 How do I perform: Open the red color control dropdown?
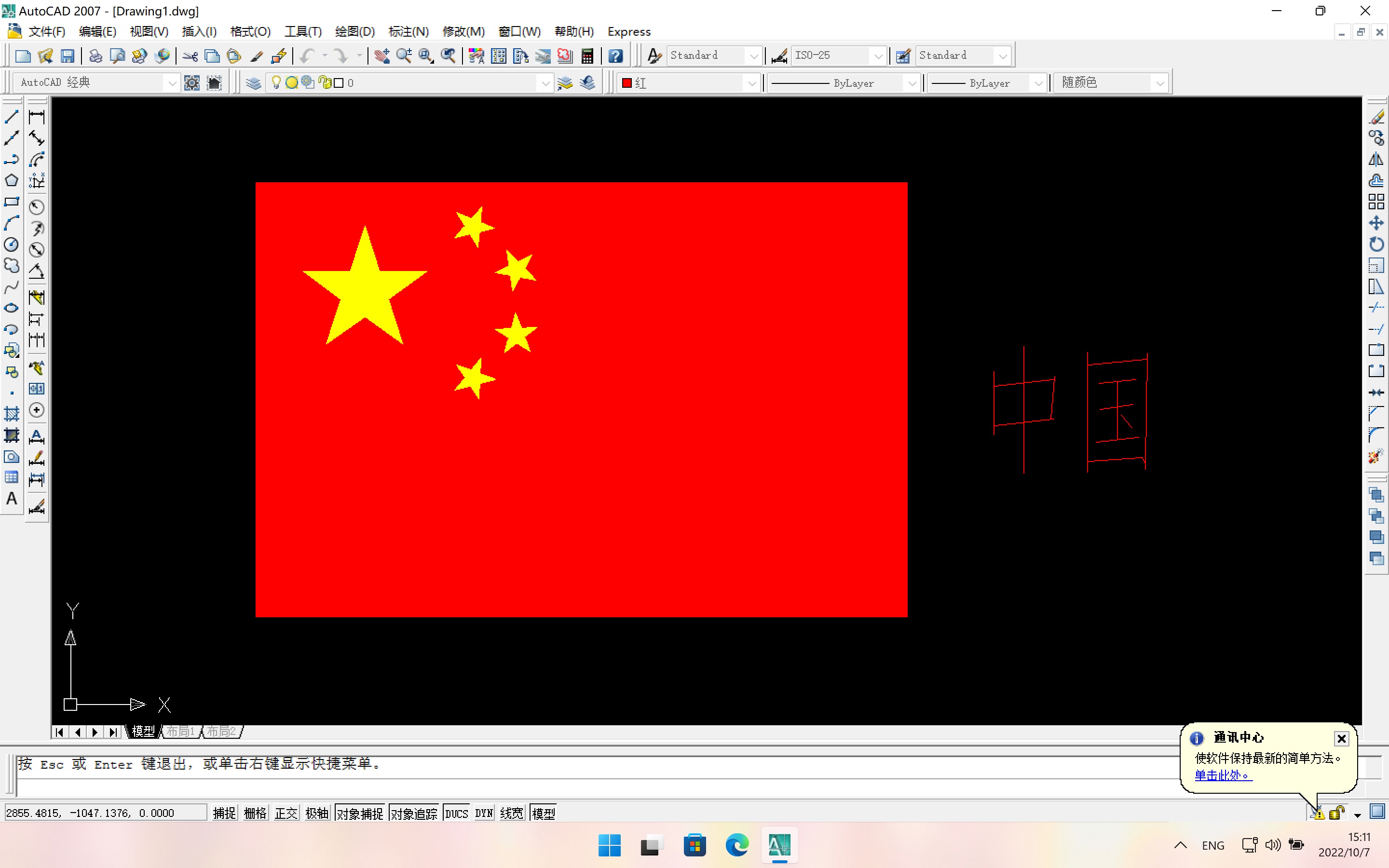pyautogui.click(x=751, y=83)
